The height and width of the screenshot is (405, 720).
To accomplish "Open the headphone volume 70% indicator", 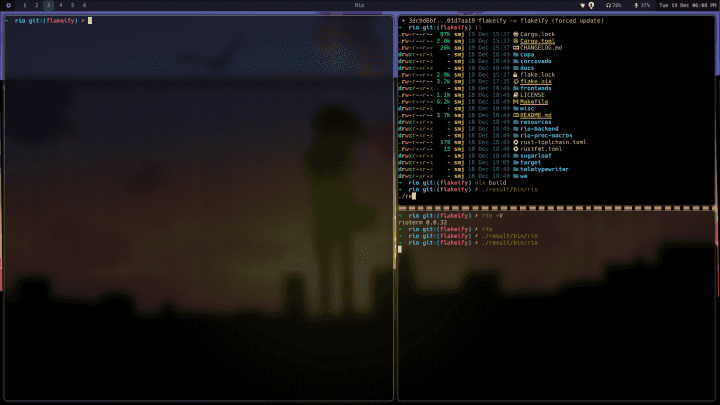I will click(x=613, y=6).
